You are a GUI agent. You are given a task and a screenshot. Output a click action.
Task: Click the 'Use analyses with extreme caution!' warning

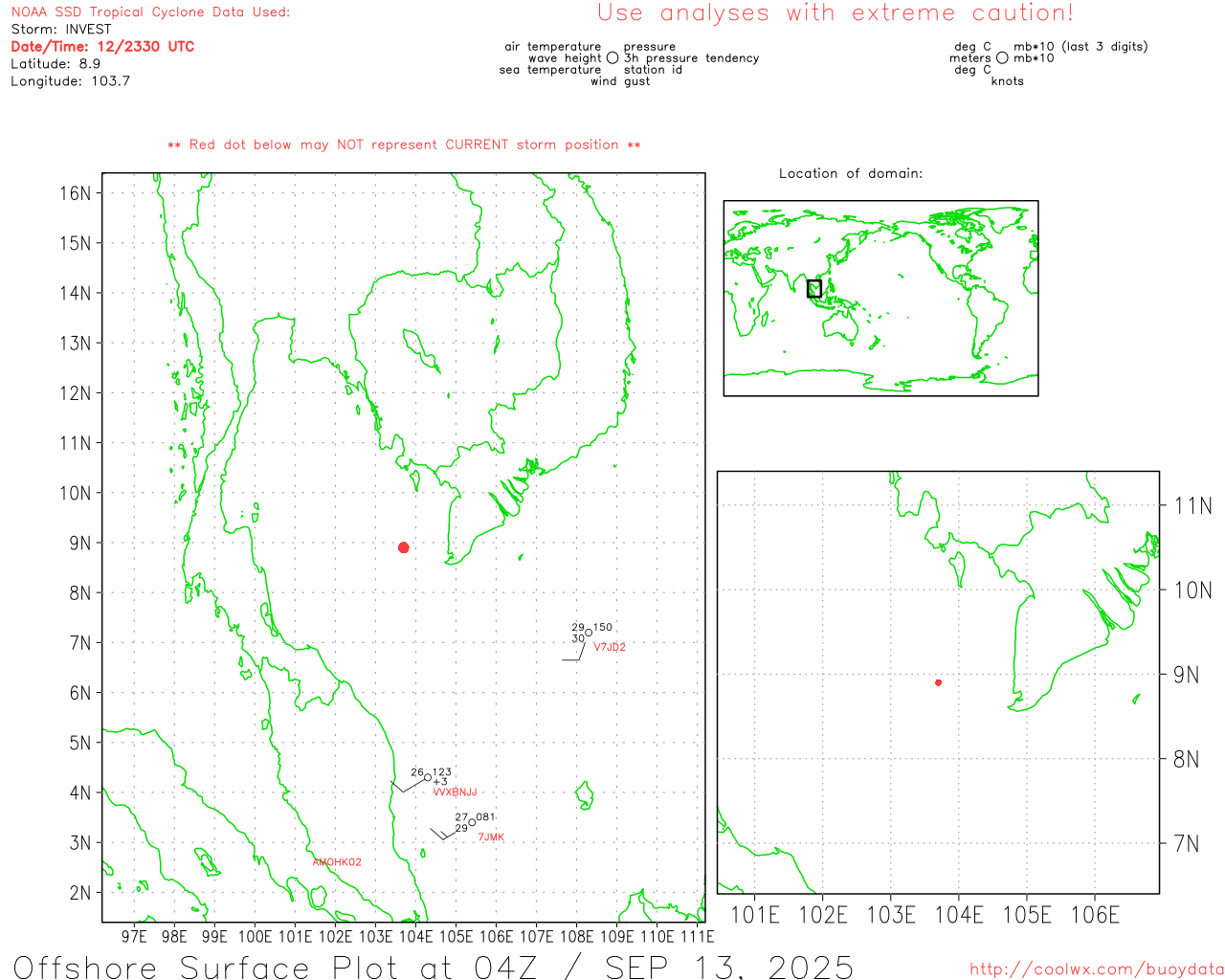click(x=835, y=13)
